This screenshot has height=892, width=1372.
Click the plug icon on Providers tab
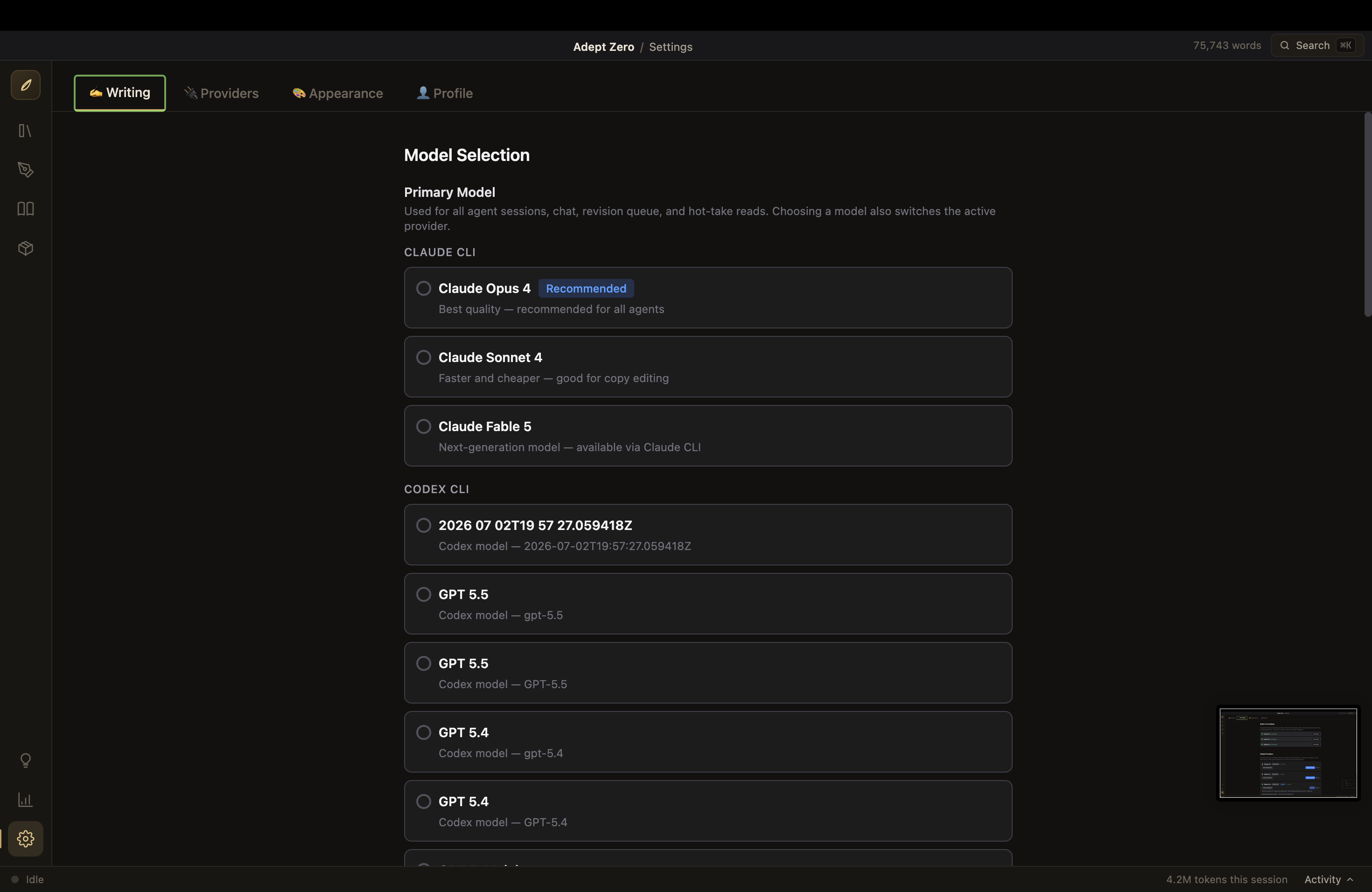pos(190,93)
